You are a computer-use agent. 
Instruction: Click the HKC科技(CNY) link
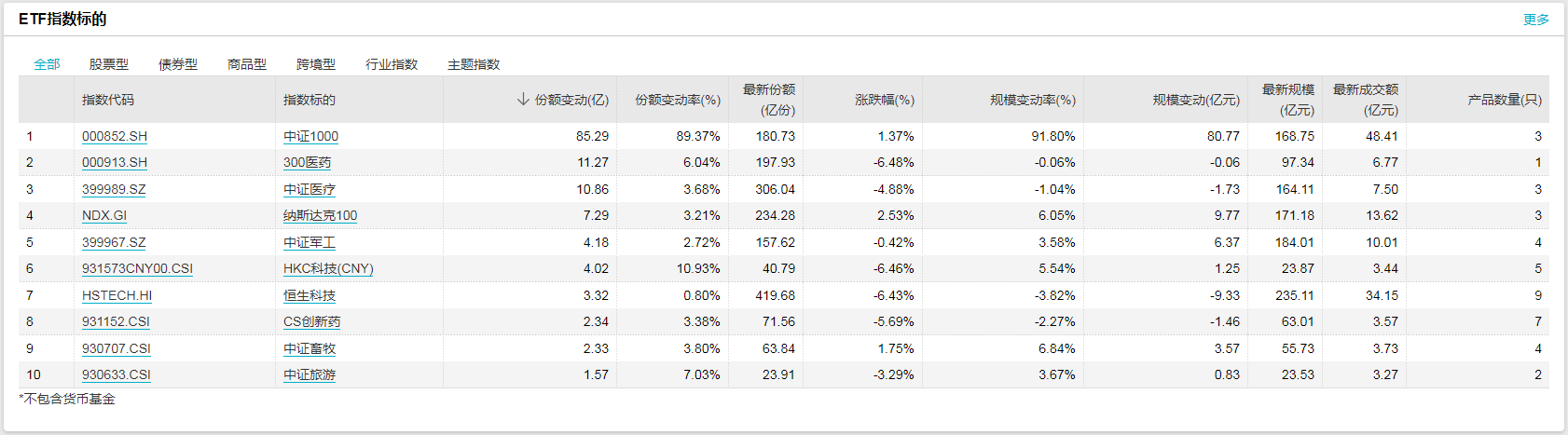[328, 268]
